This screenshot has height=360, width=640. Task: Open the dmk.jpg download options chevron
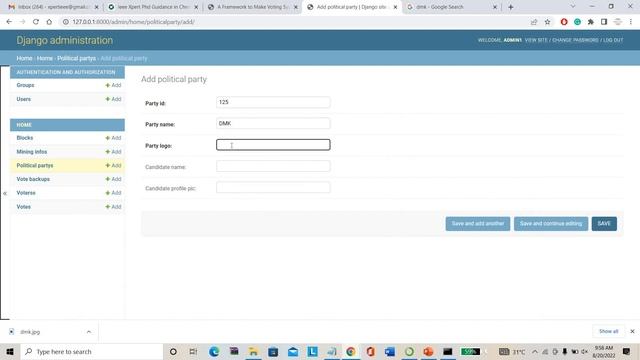89,331
